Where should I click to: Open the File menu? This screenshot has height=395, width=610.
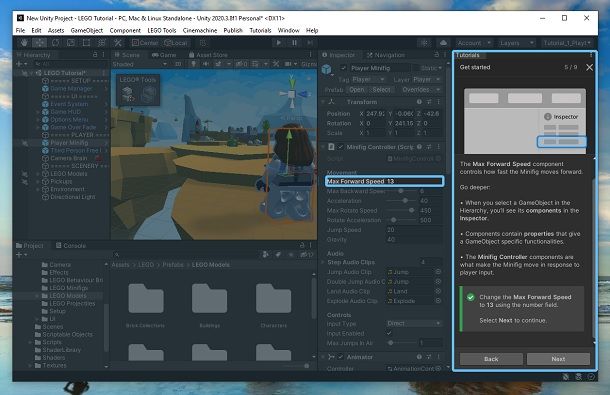20,30
